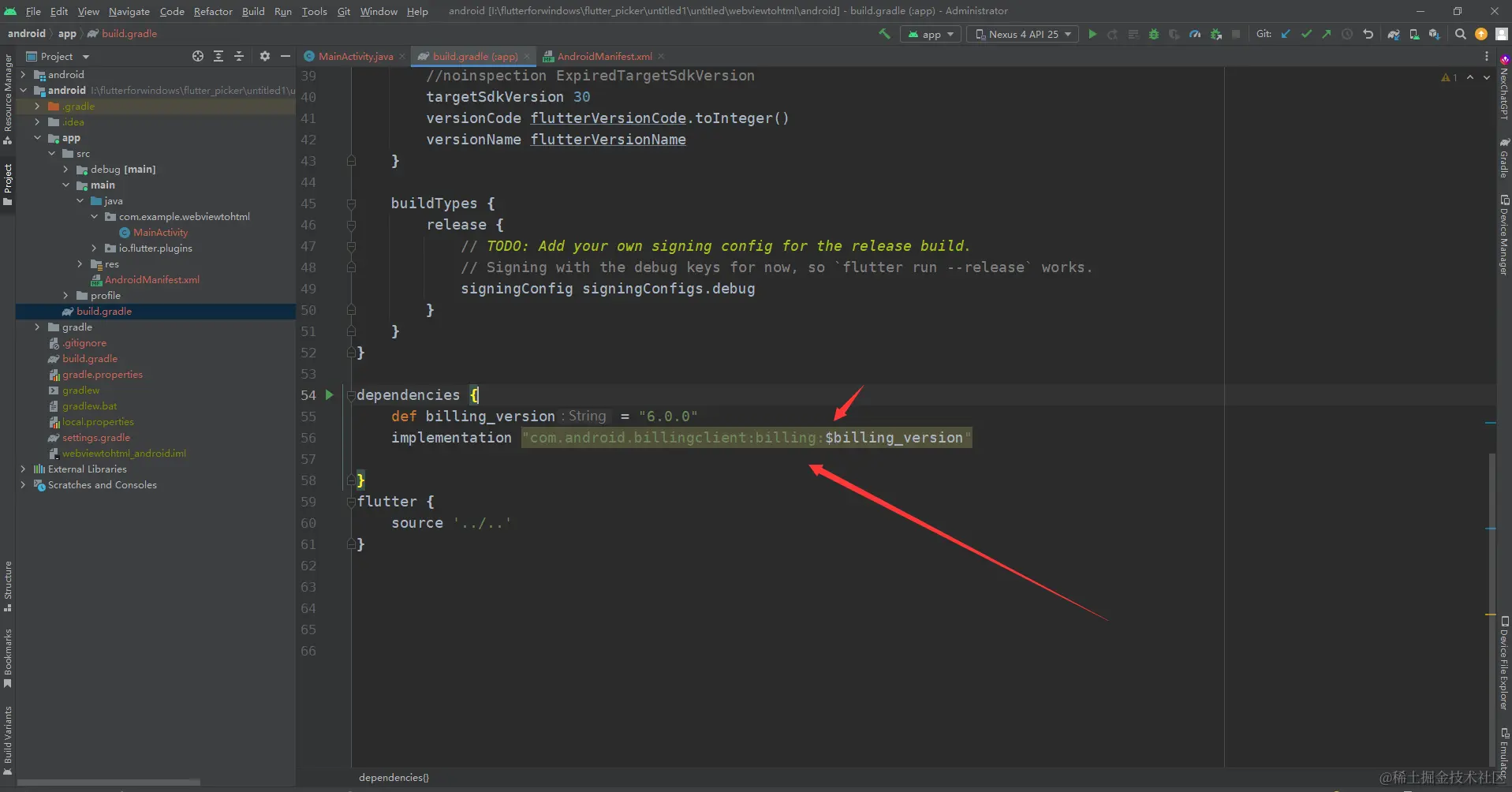1512x792 pixels.
Task: Sync project with Gradle files icon
Action: click(x=1394, y=34)
